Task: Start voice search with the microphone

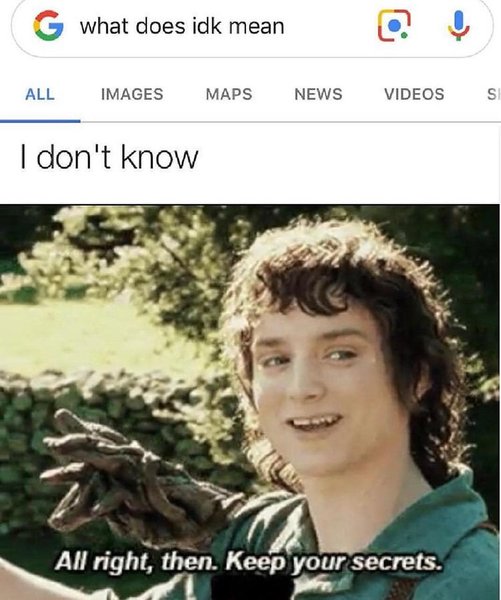Action: coord(459,26)
